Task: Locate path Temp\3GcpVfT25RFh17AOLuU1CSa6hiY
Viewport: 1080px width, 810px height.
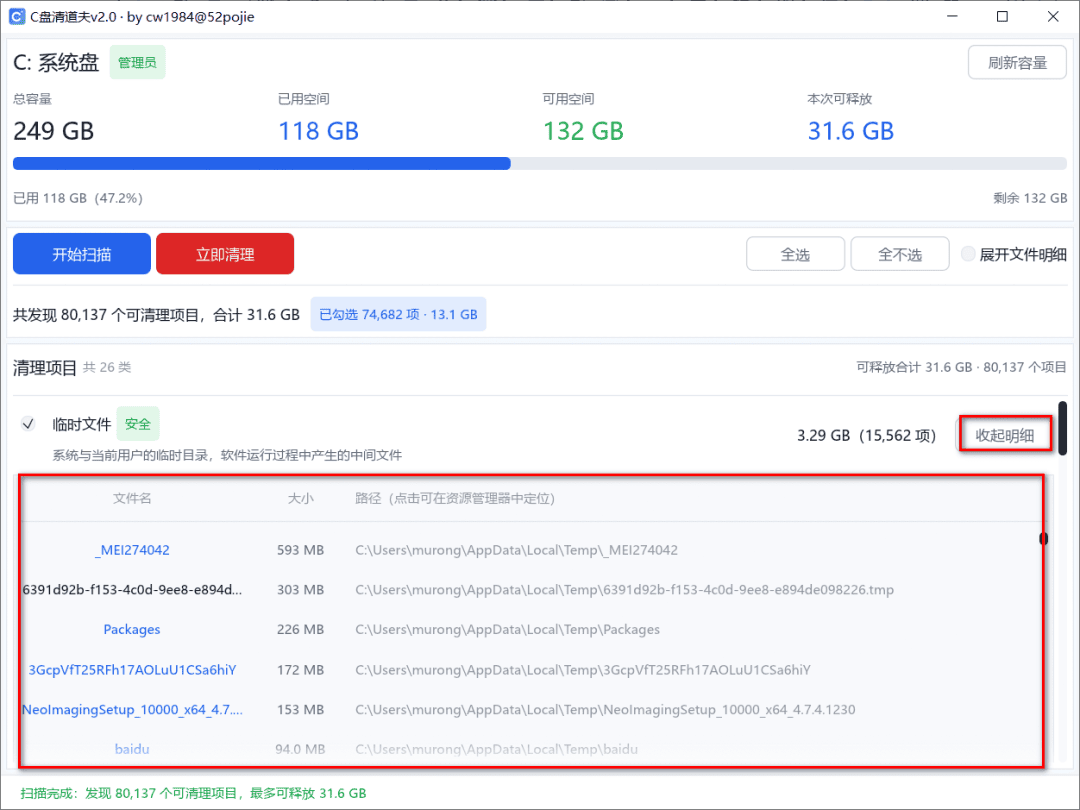Action: pos(583,669)
